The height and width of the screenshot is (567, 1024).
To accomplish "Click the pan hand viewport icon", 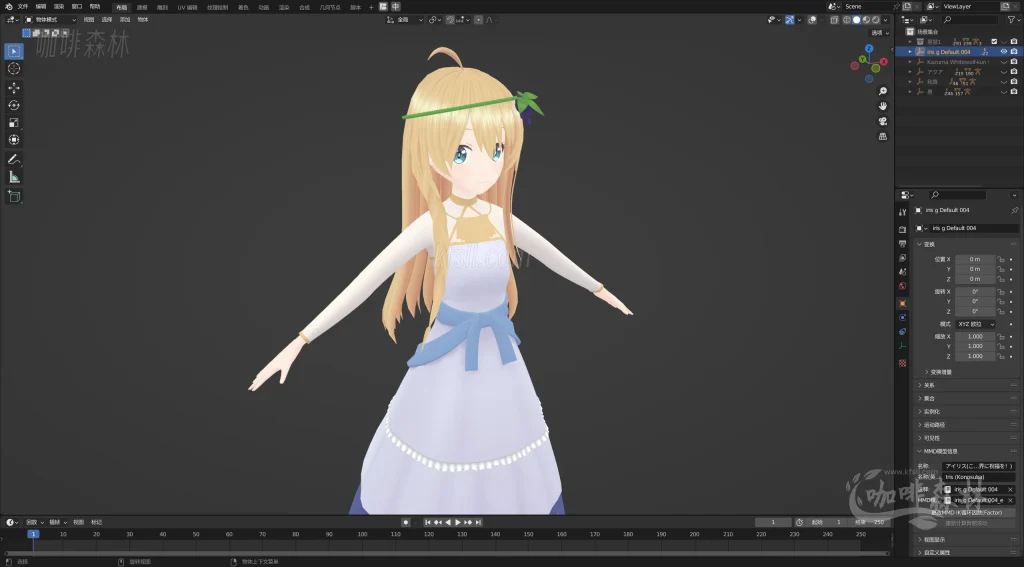I will click(x=882, y=106).
